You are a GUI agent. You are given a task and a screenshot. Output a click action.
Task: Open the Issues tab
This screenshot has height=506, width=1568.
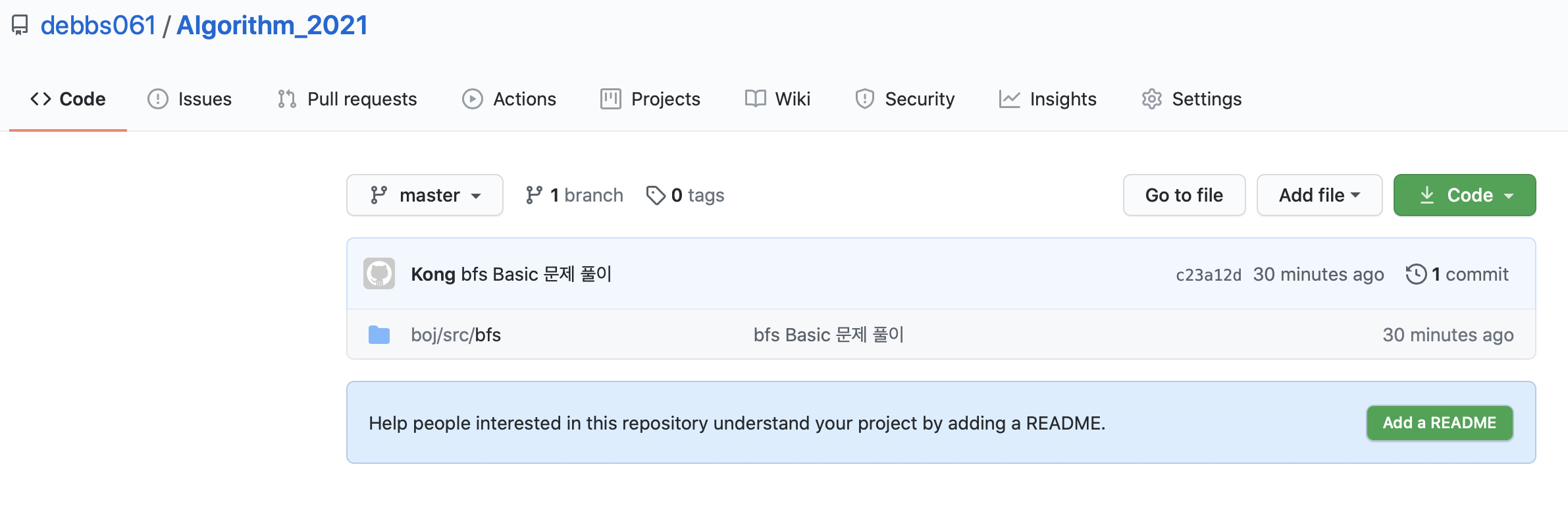click(190, 99)
